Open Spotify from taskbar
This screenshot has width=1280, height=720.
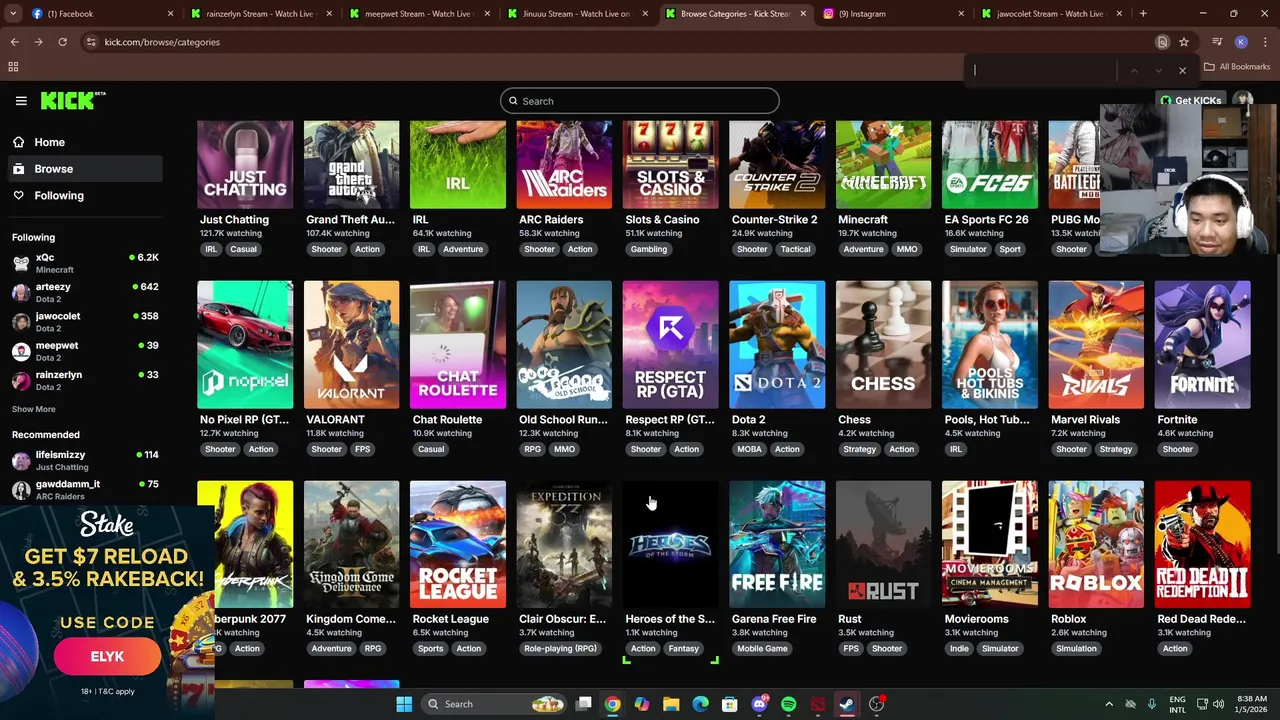(x=788, y=704)
